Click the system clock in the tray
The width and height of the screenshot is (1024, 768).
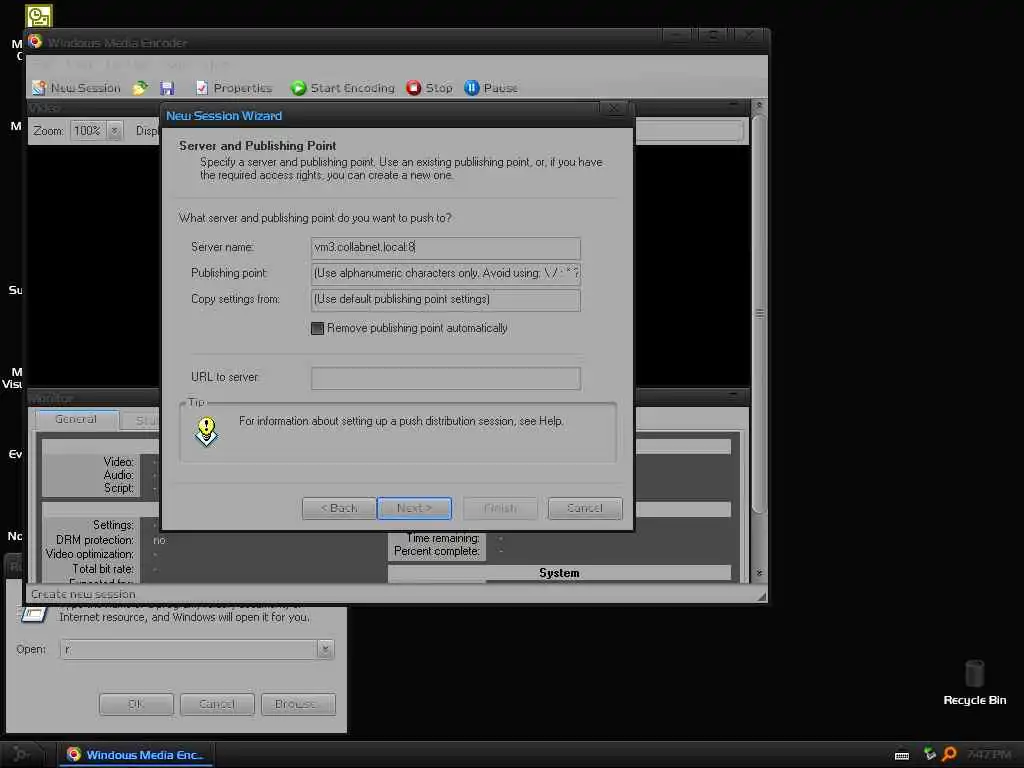989,754
